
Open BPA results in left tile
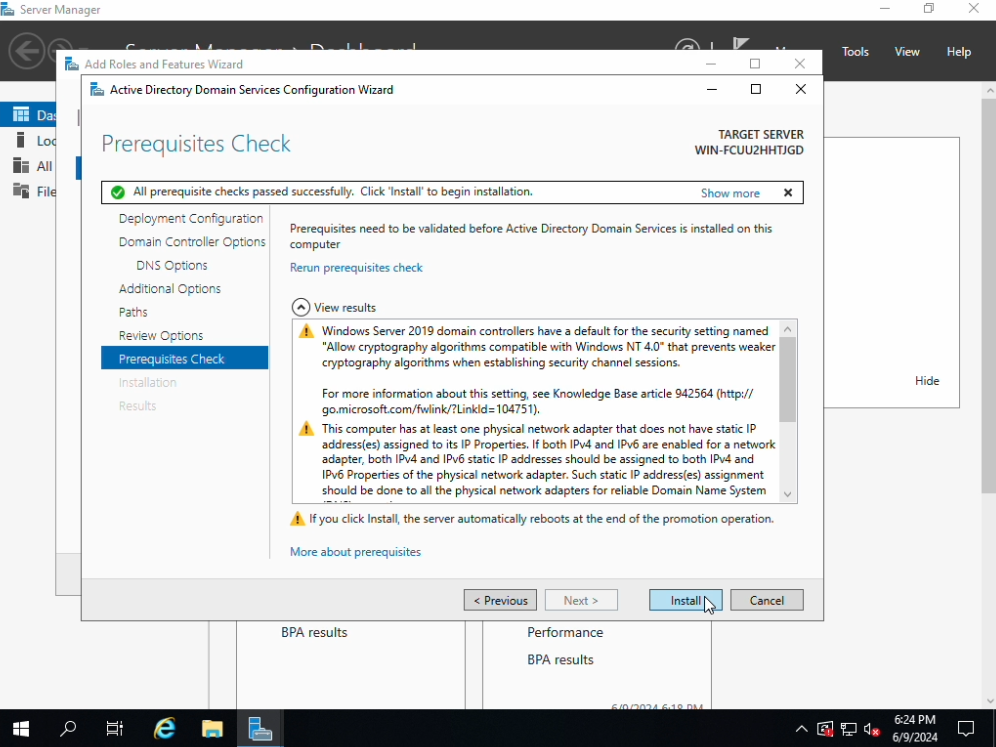(x=314, y=633)
